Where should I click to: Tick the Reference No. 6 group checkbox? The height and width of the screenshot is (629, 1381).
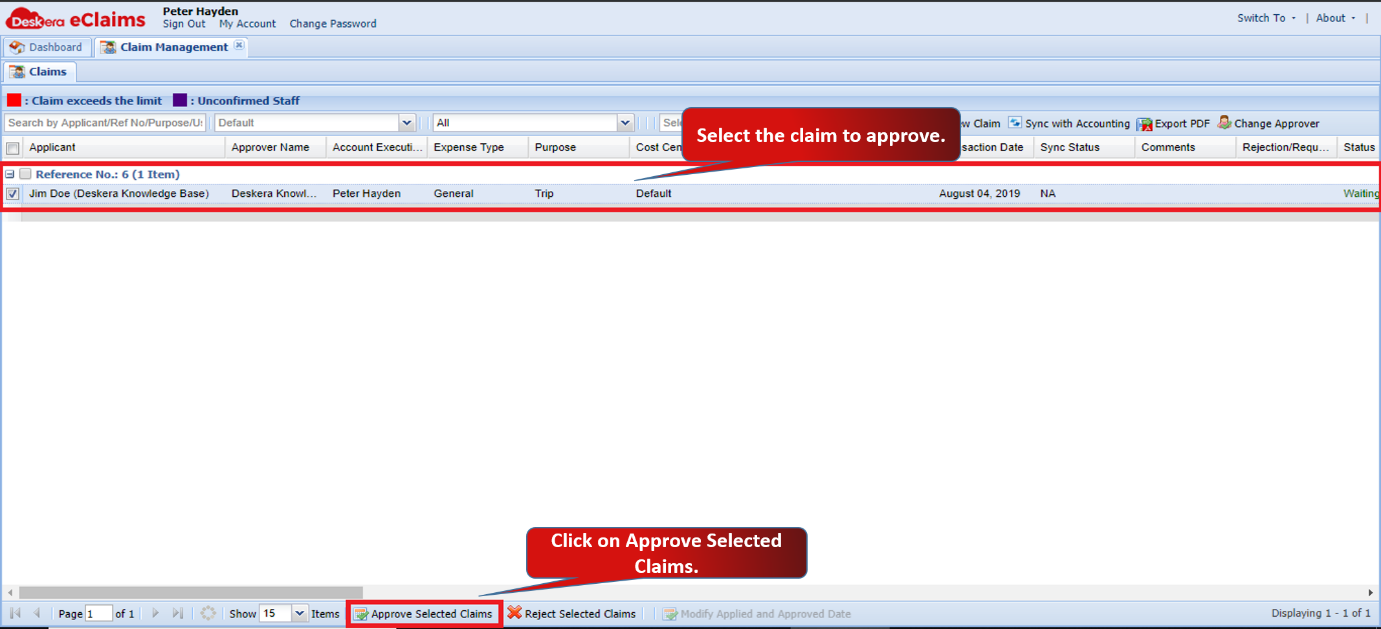[x=25, y=174]
